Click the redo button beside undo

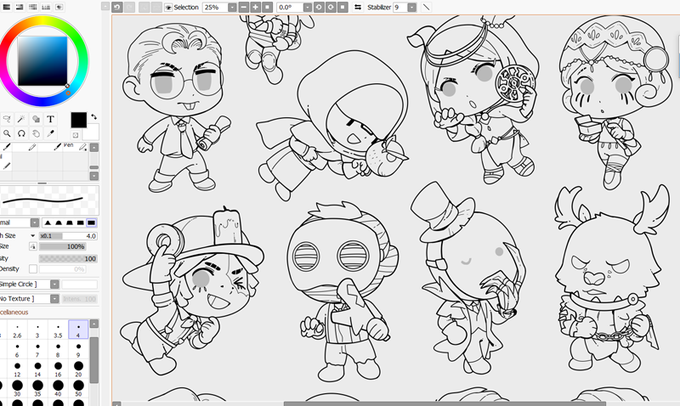pyautogui.click(x=129, y=7)
